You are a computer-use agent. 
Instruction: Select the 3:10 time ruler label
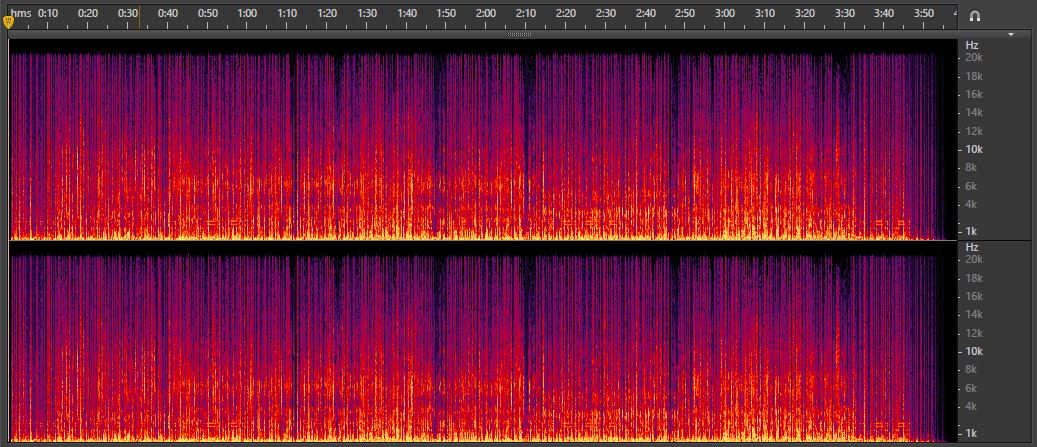(x=765, y=13)
